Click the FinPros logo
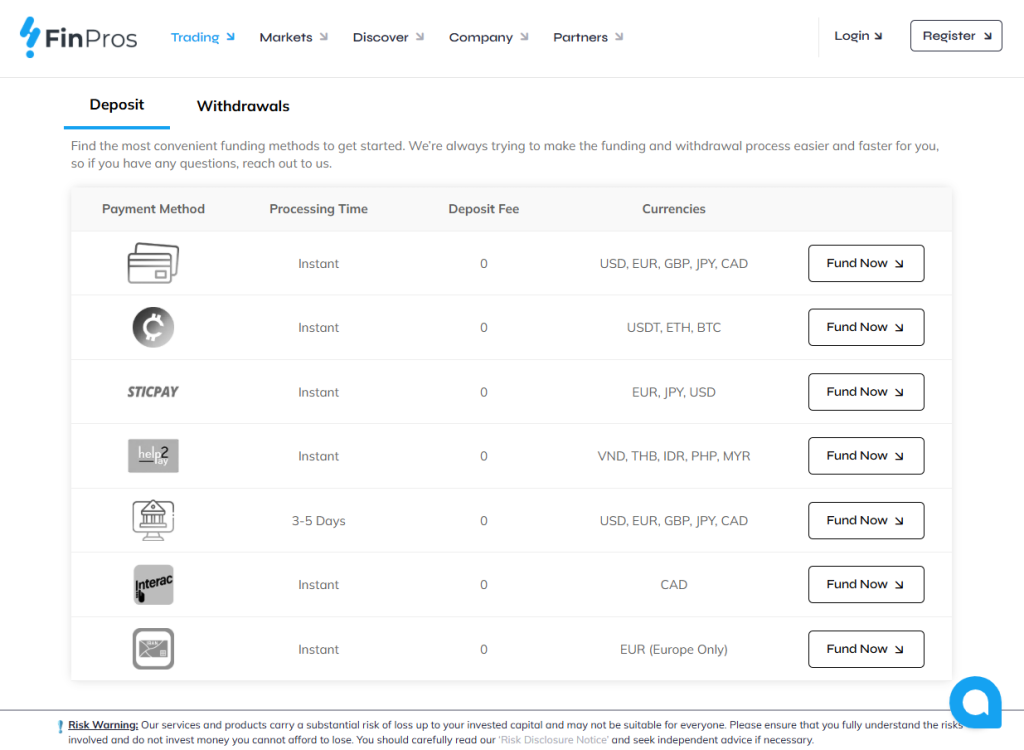The width and height of the screenshot is (1024, 750). (x=79, y=38)
